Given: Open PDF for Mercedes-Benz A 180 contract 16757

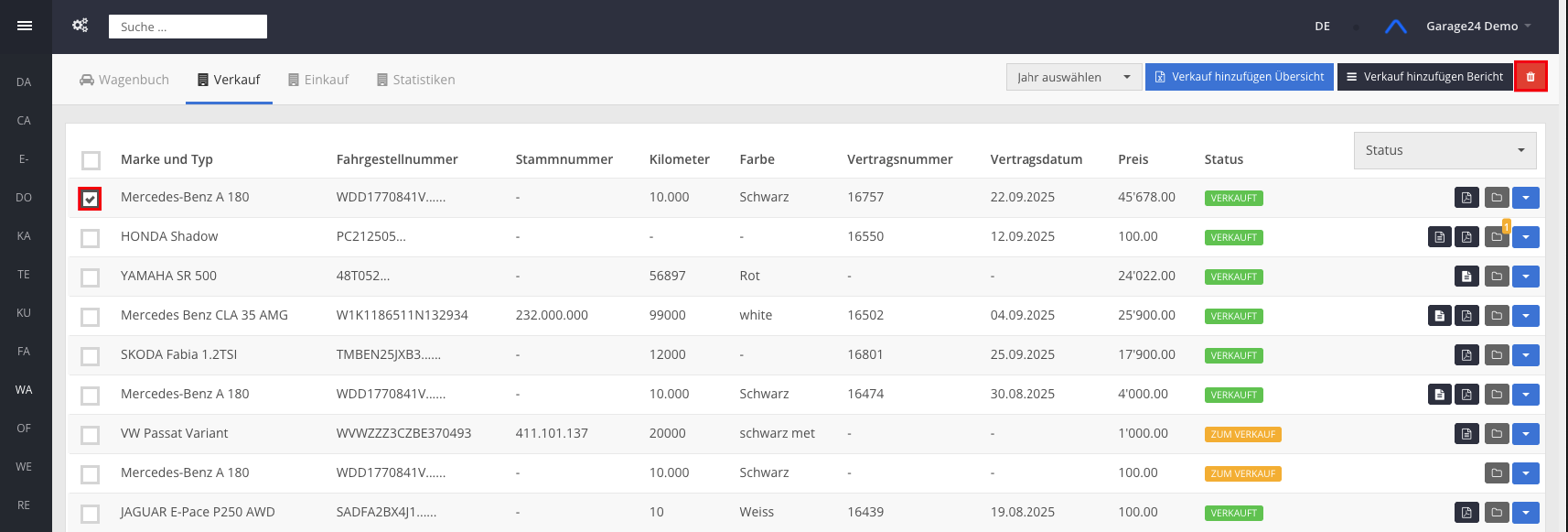Looking at the screenshot, I should [x=1466, y=198].
